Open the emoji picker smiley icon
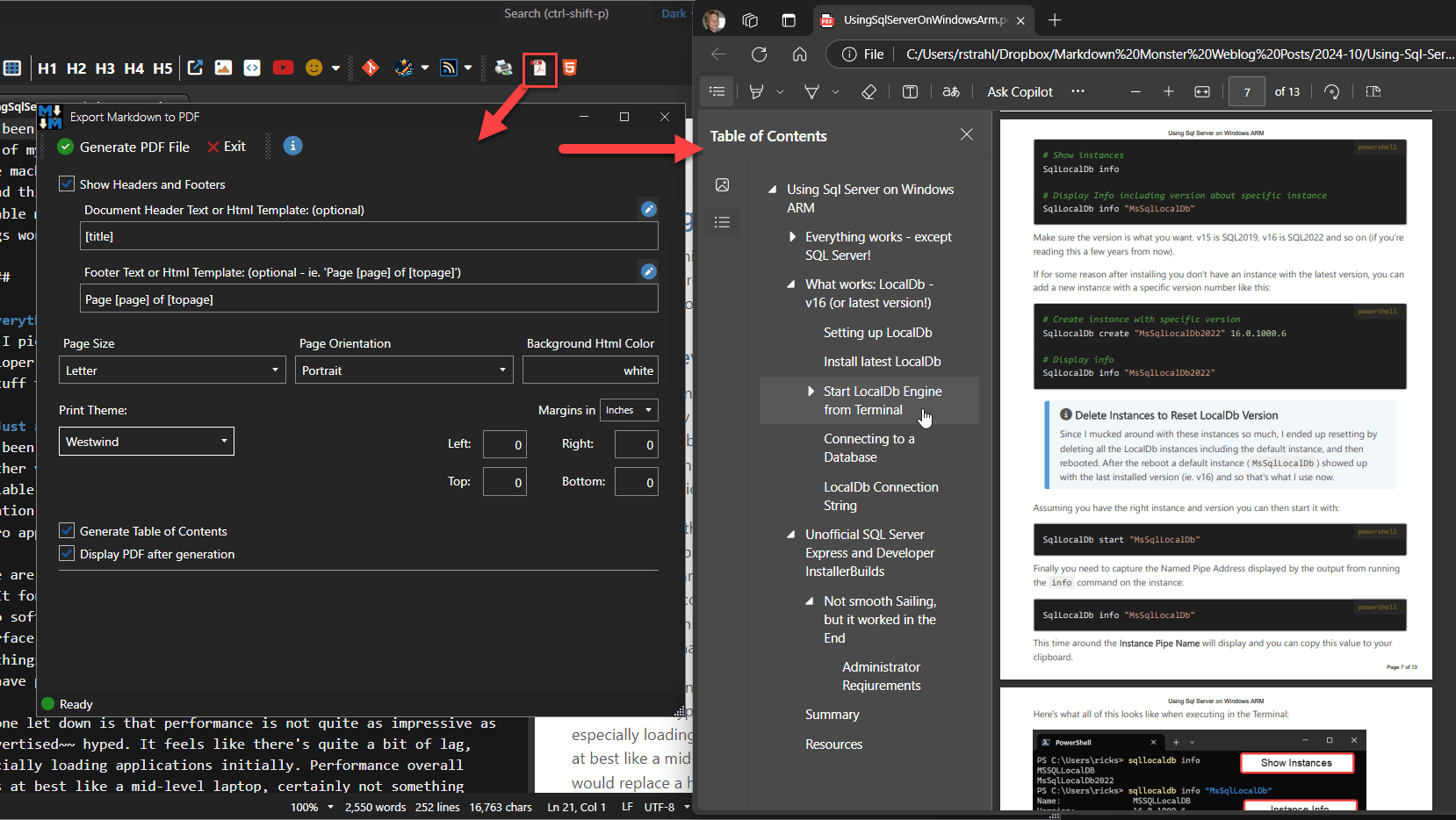 click(314, 68)
